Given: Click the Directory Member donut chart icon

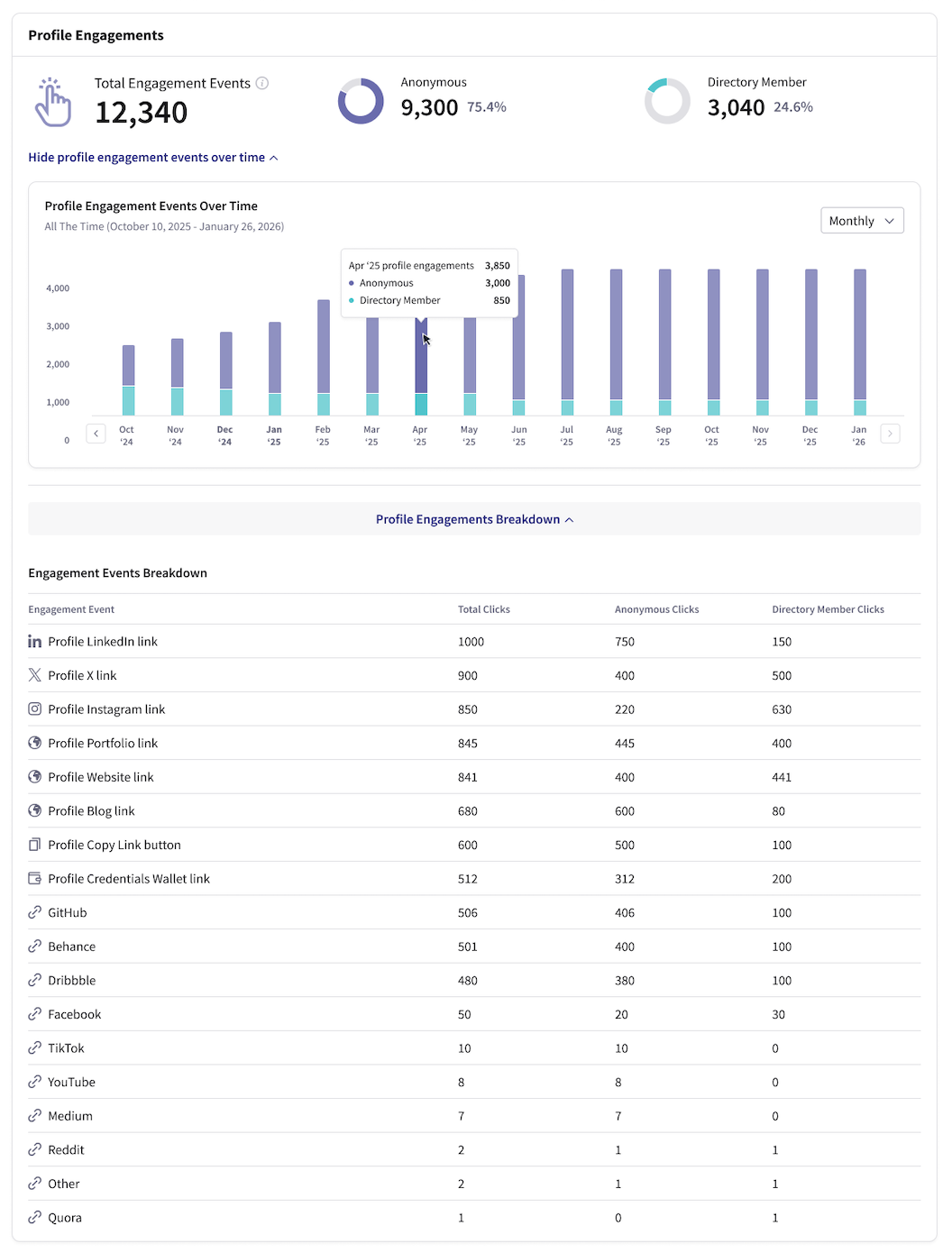Looking at the screenshot, I should click(667, 101).
